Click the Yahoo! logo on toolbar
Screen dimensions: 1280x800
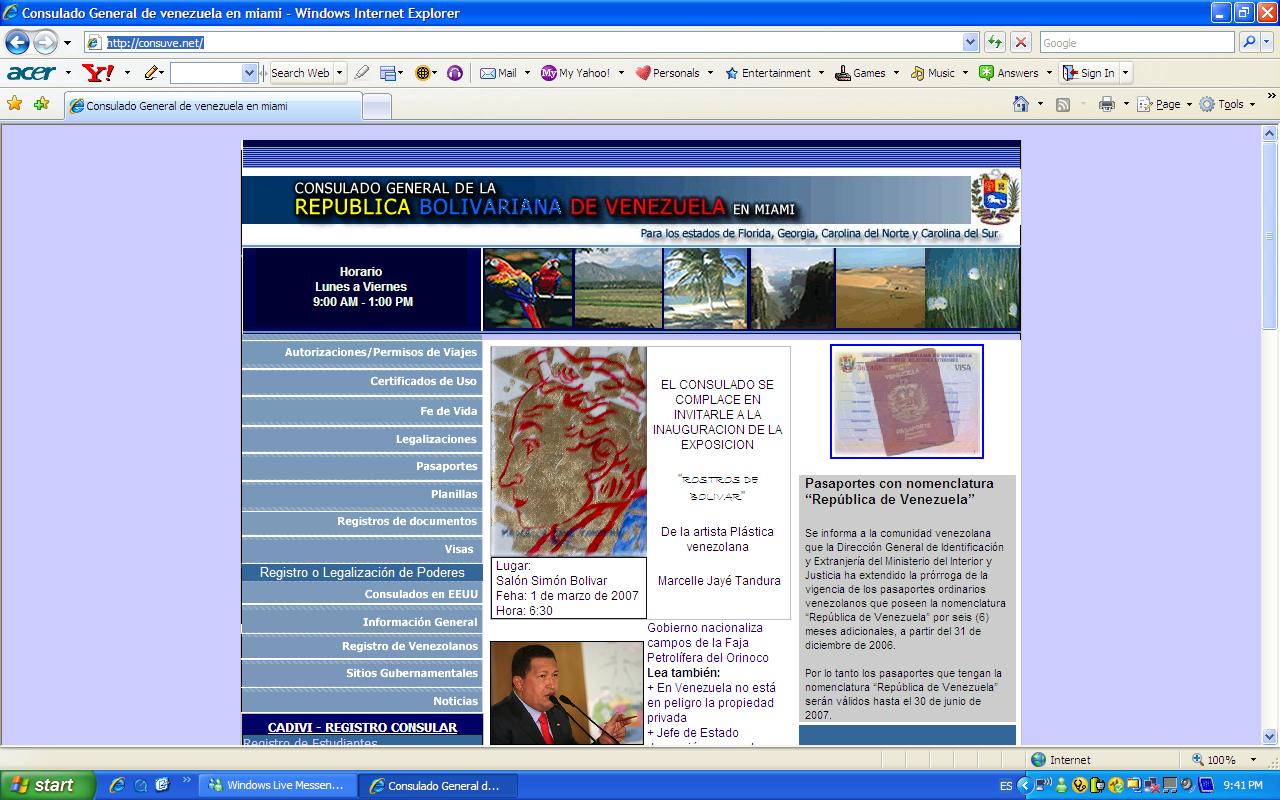pyautogui.click(x=98, y=73)
